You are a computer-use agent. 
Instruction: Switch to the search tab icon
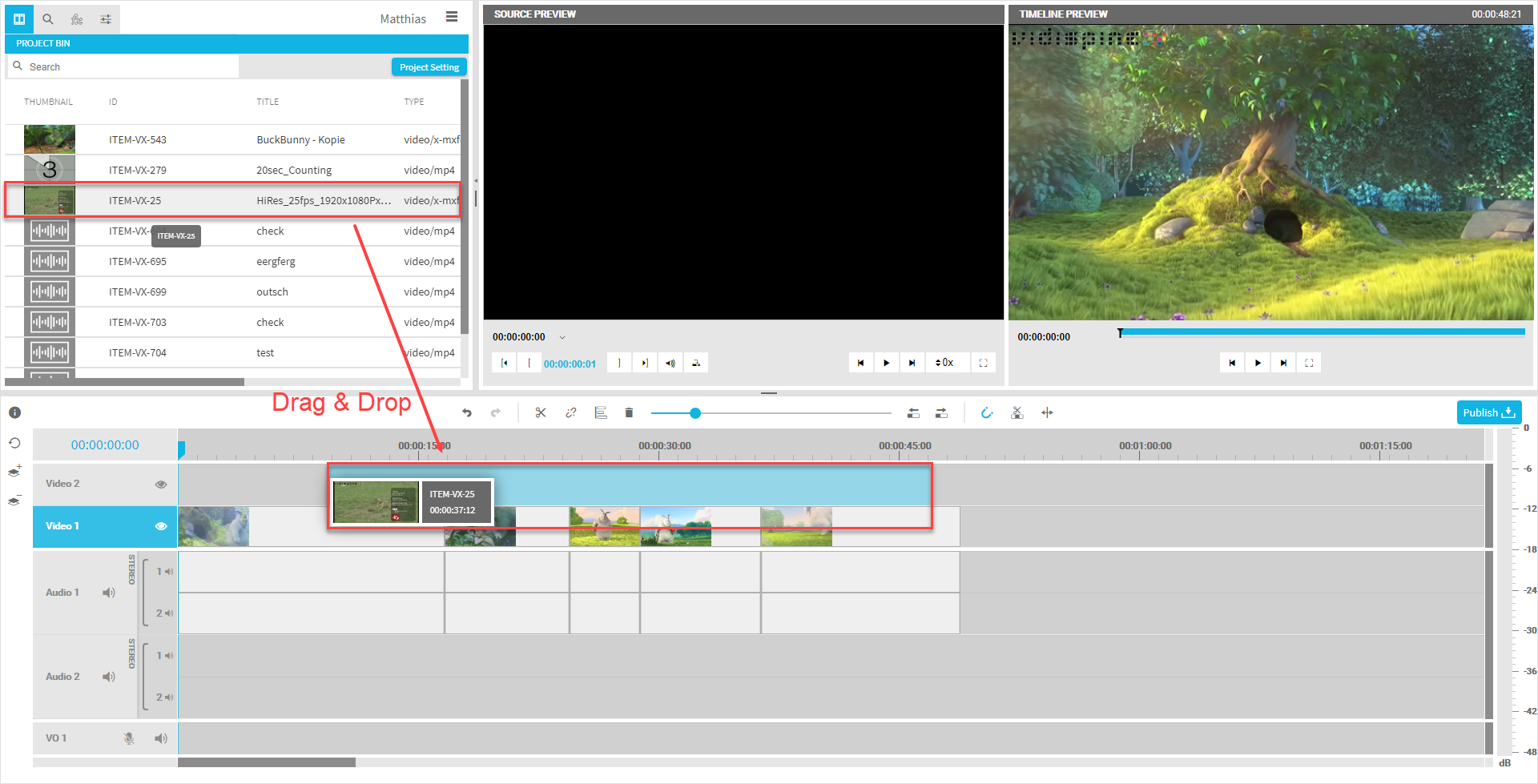coord(48,19)
